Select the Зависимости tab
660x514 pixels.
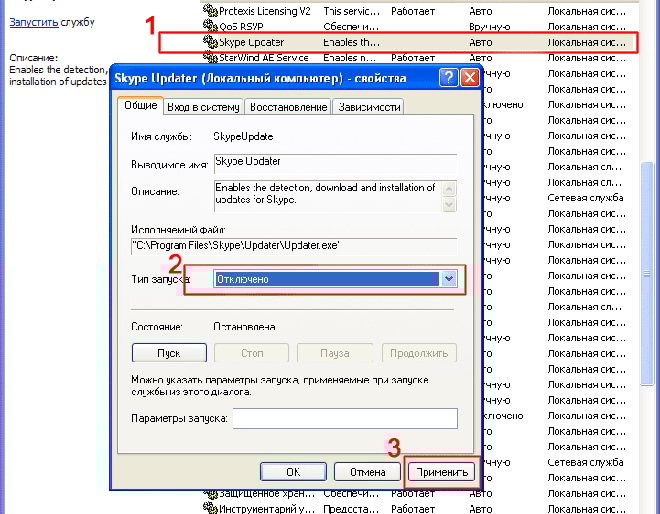tap(370, 107)
